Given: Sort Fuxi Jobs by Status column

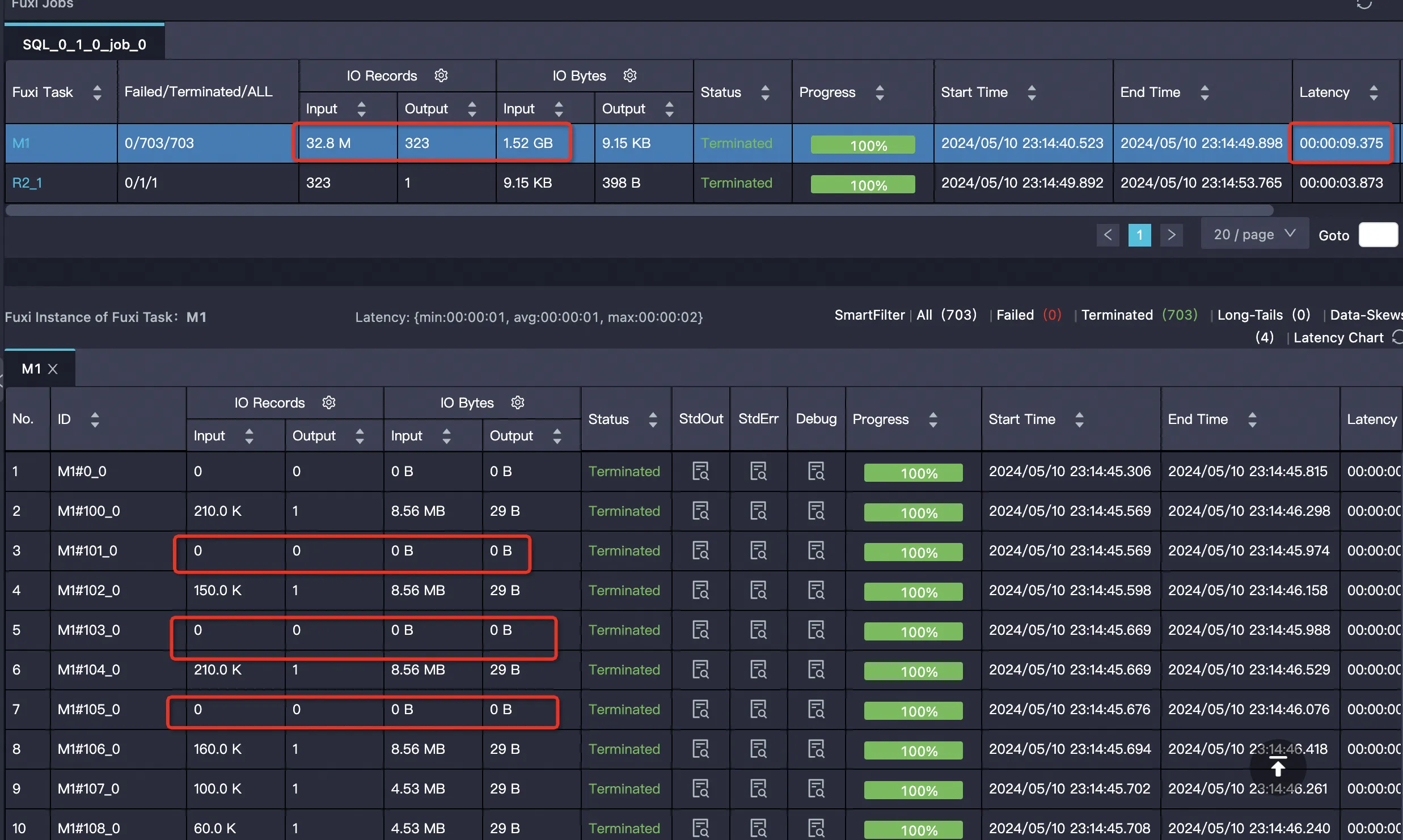Looking at the screenshot, I should pos(765,92).
